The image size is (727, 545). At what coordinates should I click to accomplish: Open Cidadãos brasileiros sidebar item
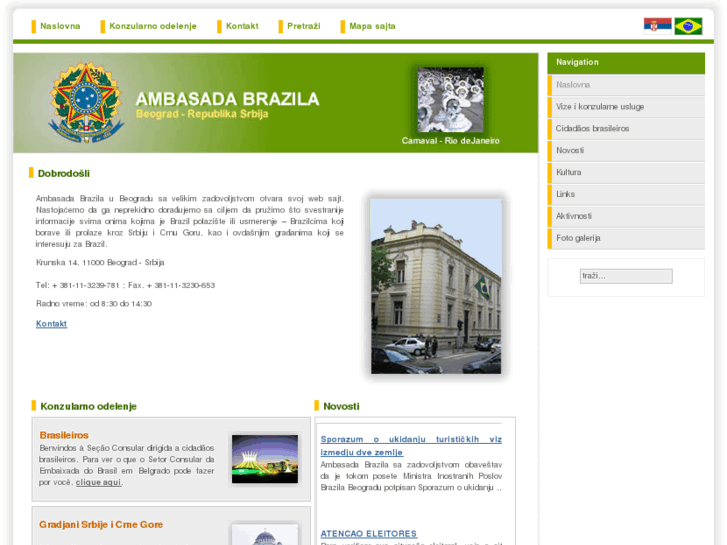point(626,128)
